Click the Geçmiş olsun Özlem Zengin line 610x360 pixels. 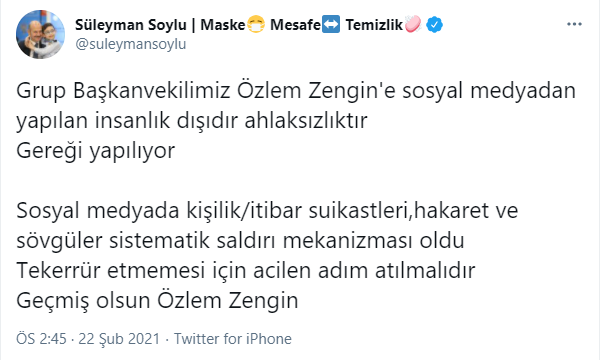click(x=157, y=300)
